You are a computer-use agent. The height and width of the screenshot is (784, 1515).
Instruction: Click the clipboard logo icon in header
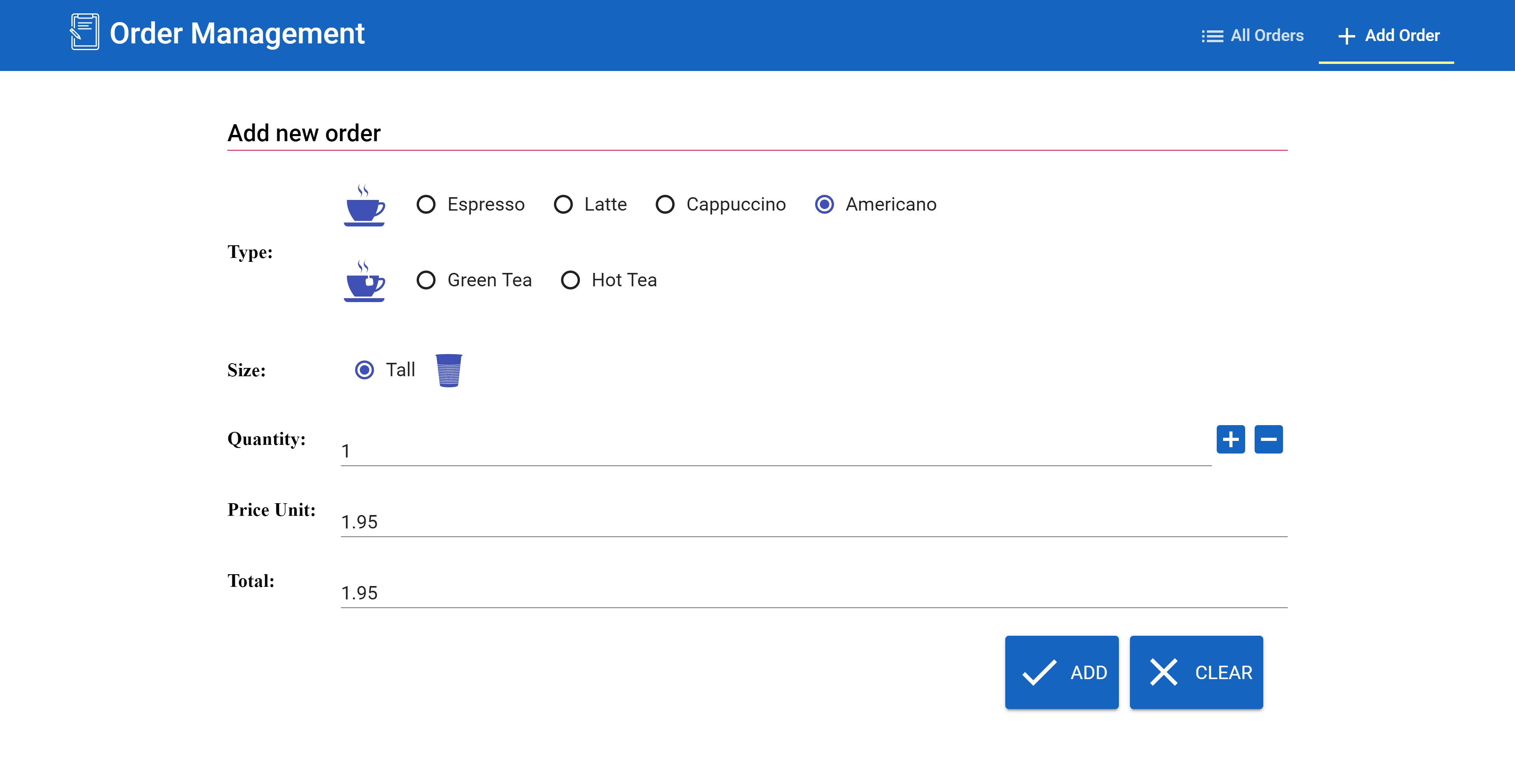(85, 32)
